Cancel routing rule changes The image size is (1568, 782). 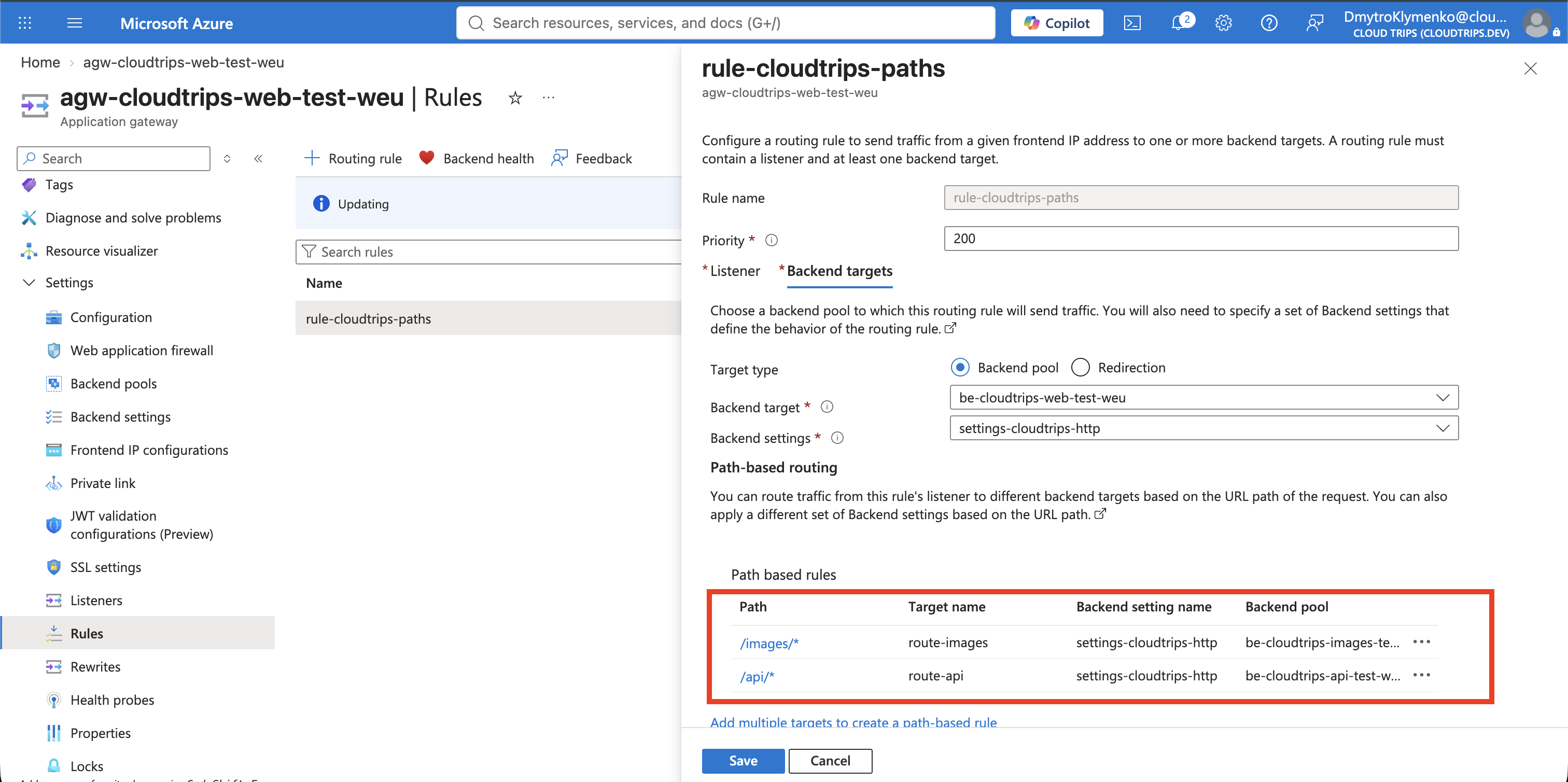click(x=830, y=761)
